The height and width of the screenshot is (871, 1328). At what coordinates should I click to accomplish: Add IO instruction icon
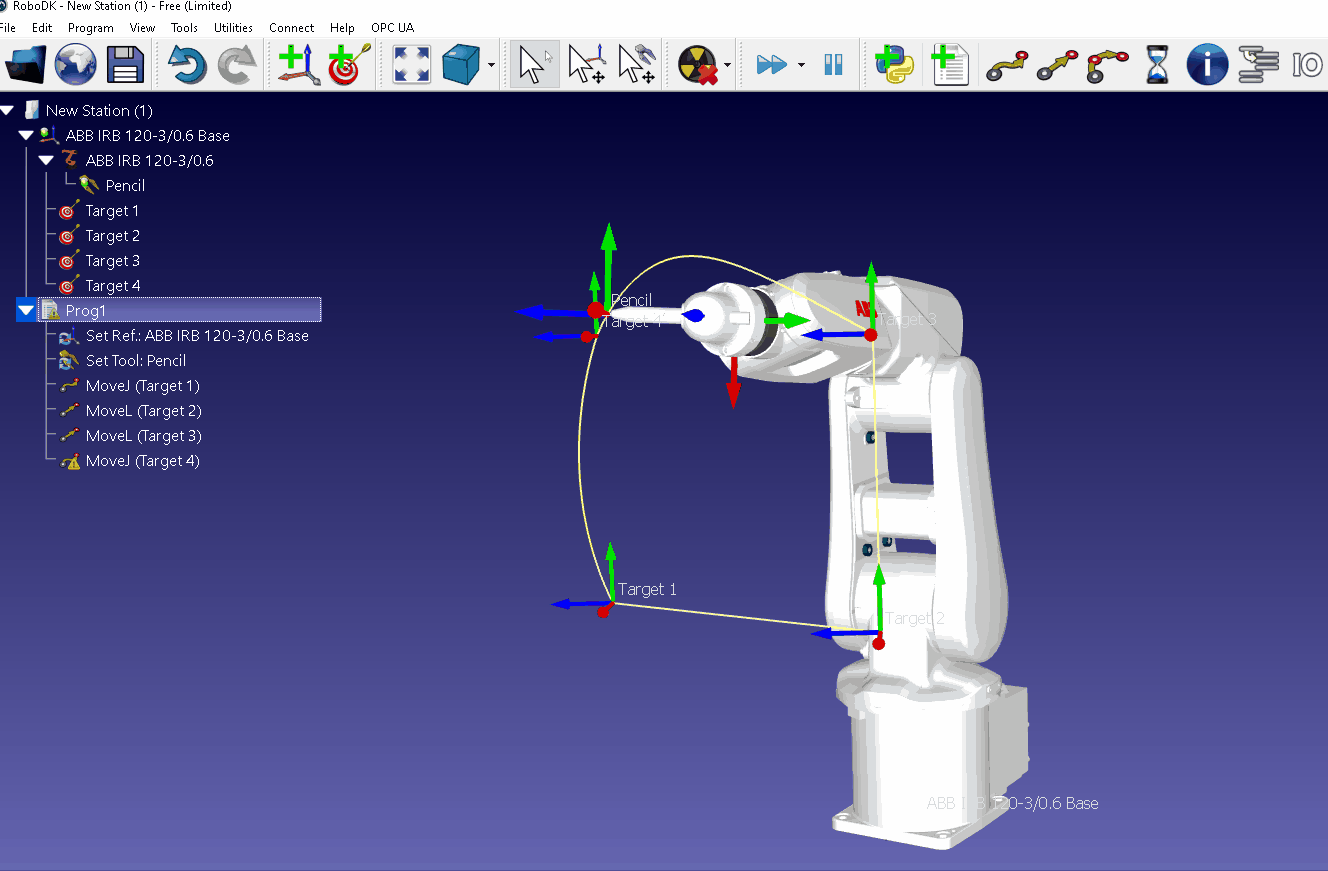[1307, 65]
